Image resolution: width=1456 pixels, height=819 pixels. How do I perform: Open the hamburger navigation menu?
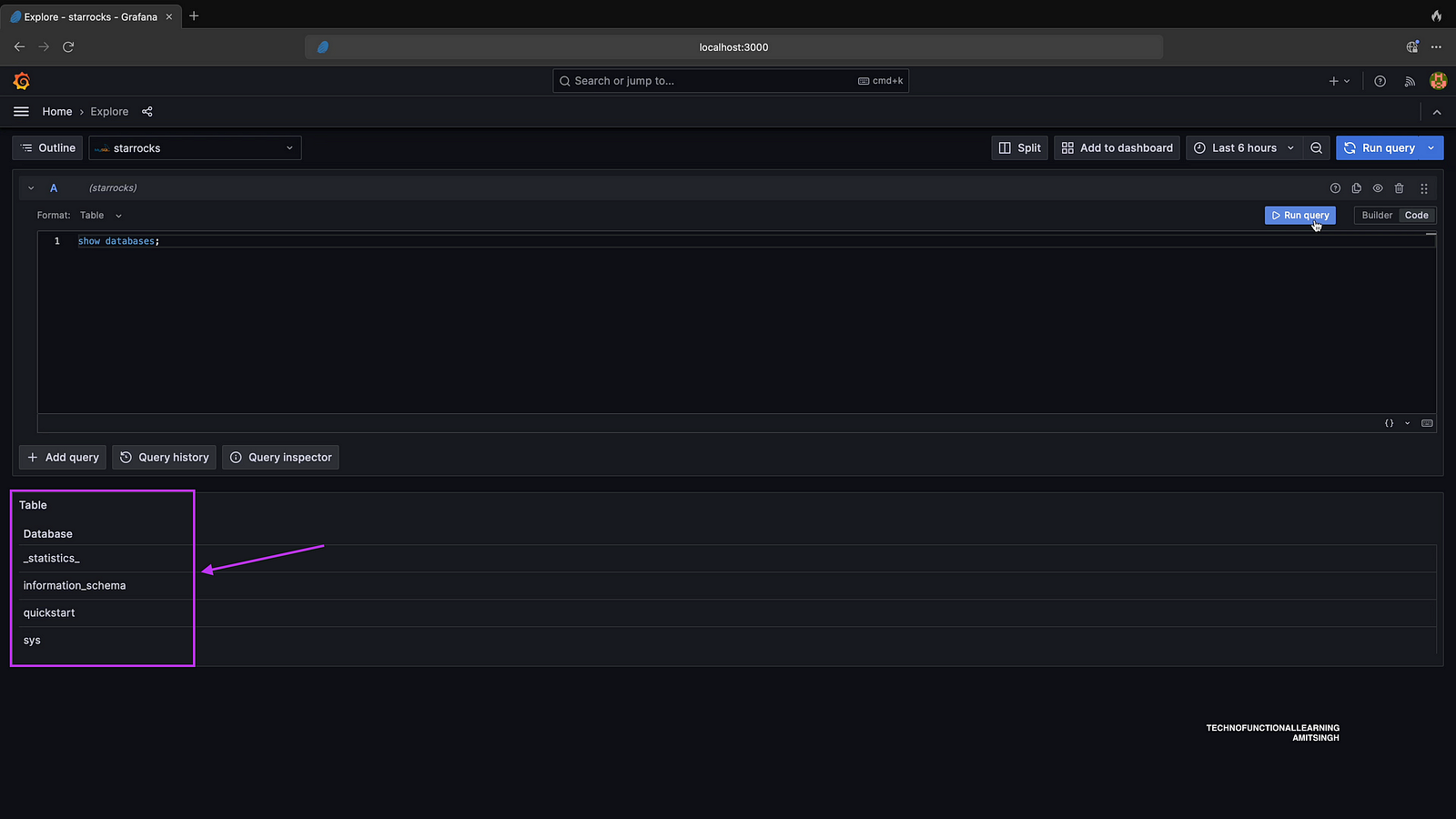click(21, 112)
